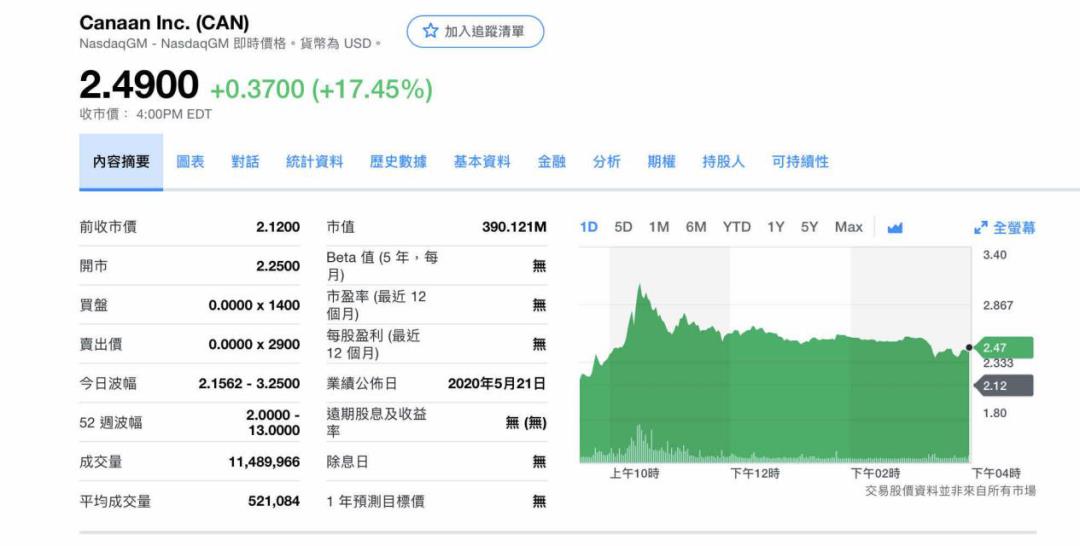The image size is (1080, 546).
Task: Open the 歷史數據 tab
Action: [398, 162]
